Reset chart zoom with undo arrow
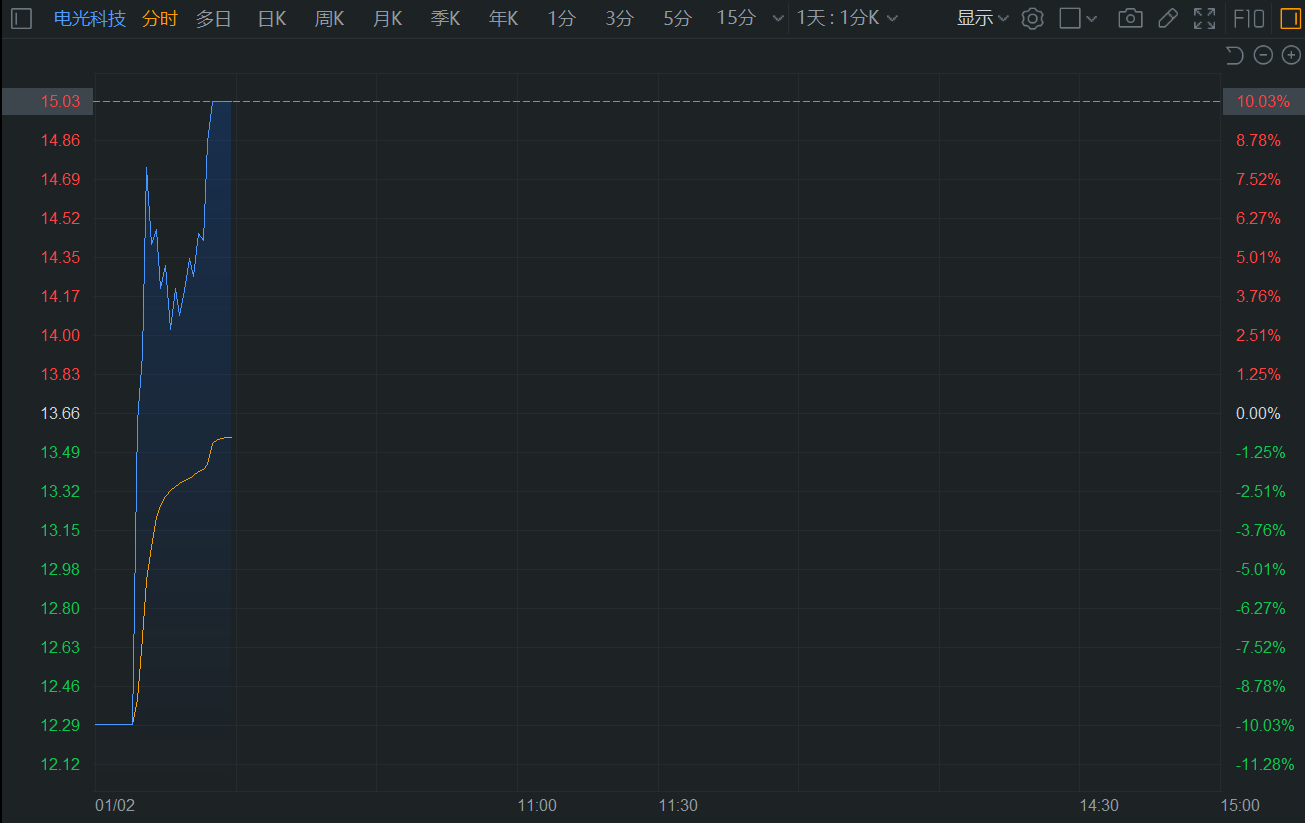This screenshot has width=1305, height=823. [x=1235, y=56]
